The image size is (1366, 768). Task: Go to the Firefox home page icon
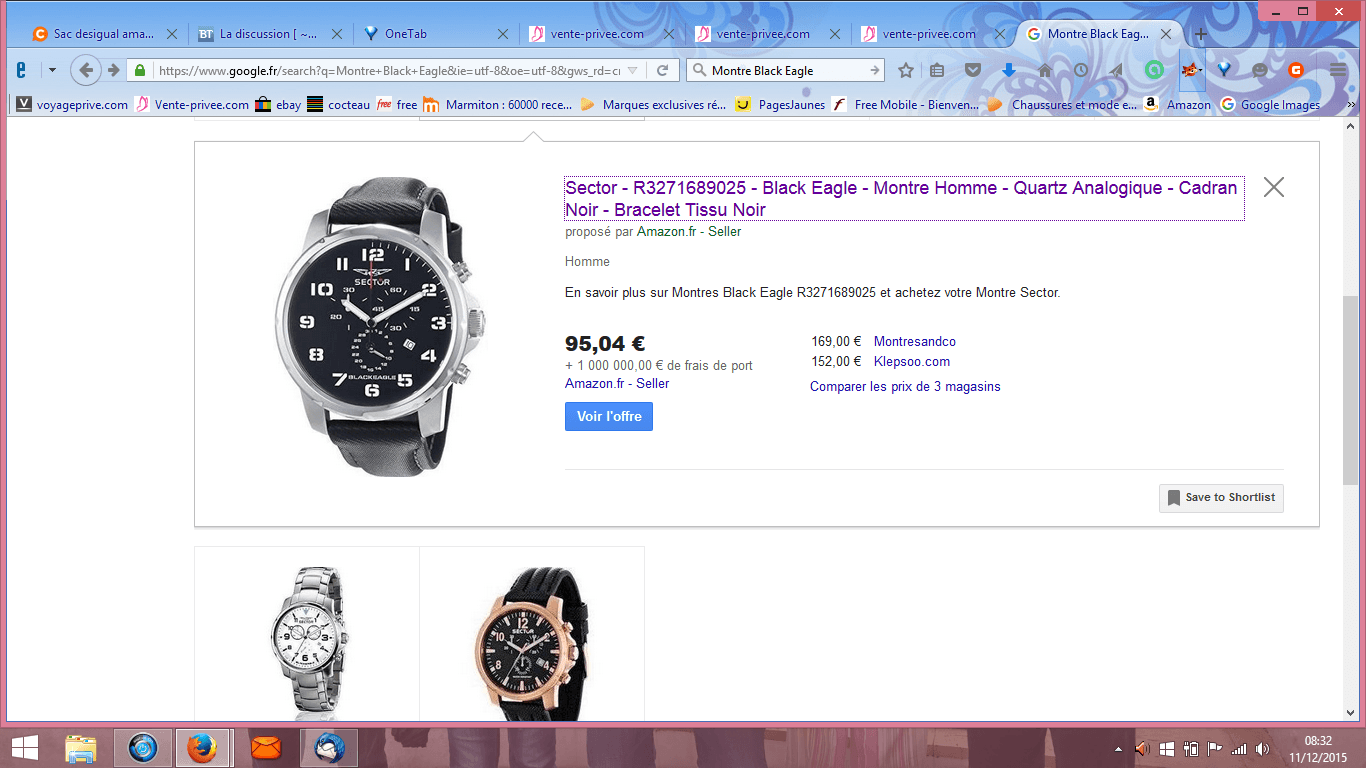[x=1045, y=70]
